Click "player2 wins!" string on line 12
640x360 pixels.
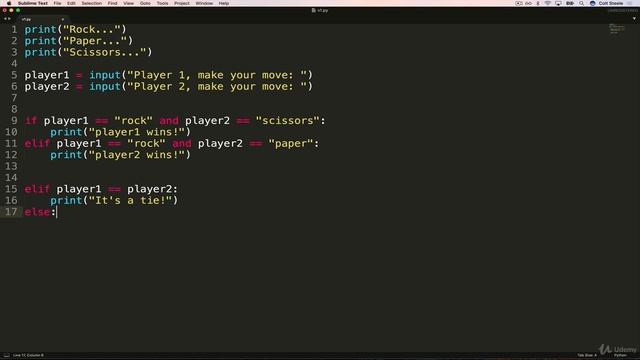136,155
